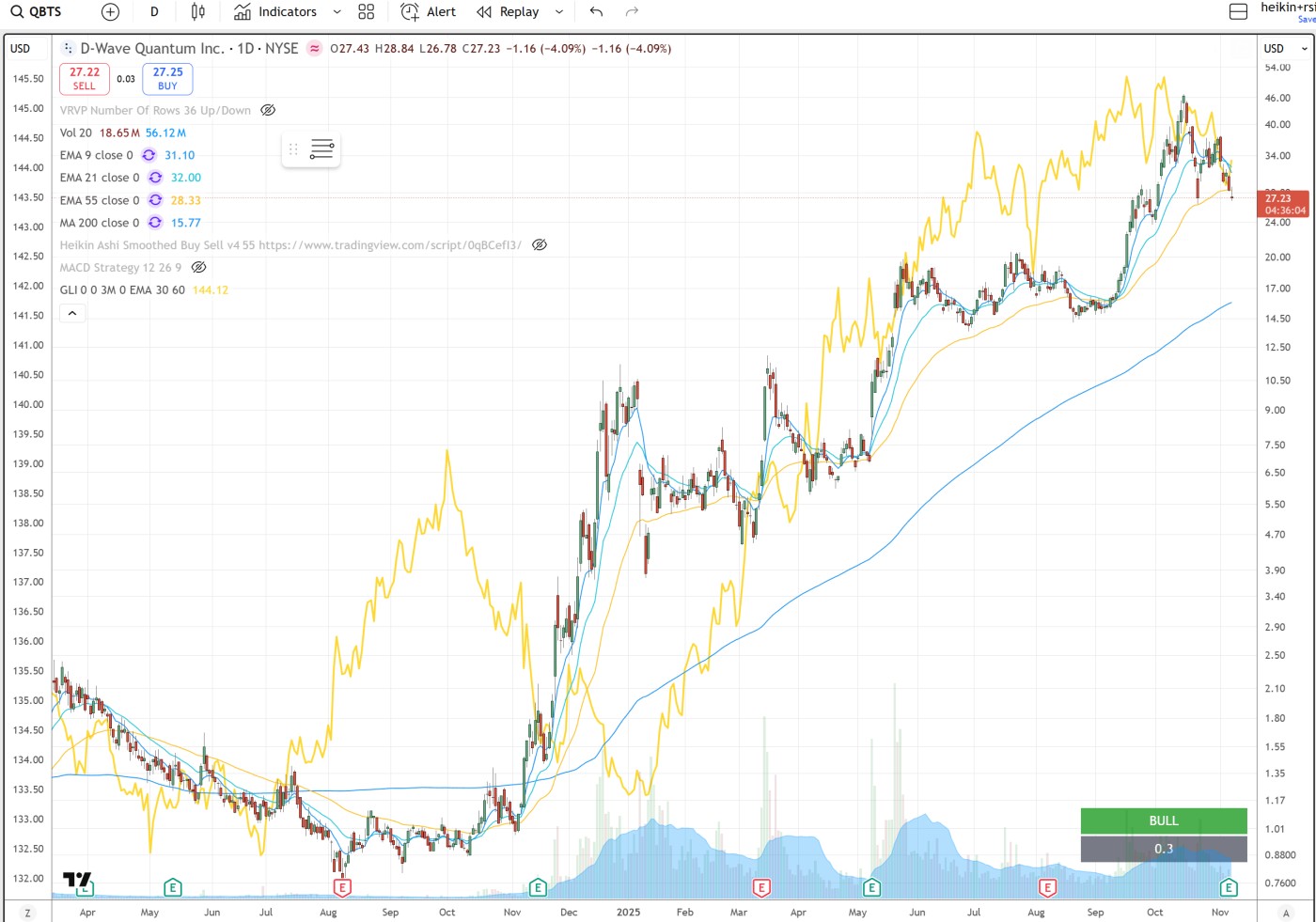Image resolution: width=1316 pixels, height=922 pixels.
Task: Open the indicator templates grid icon
Action: [367, 12]
